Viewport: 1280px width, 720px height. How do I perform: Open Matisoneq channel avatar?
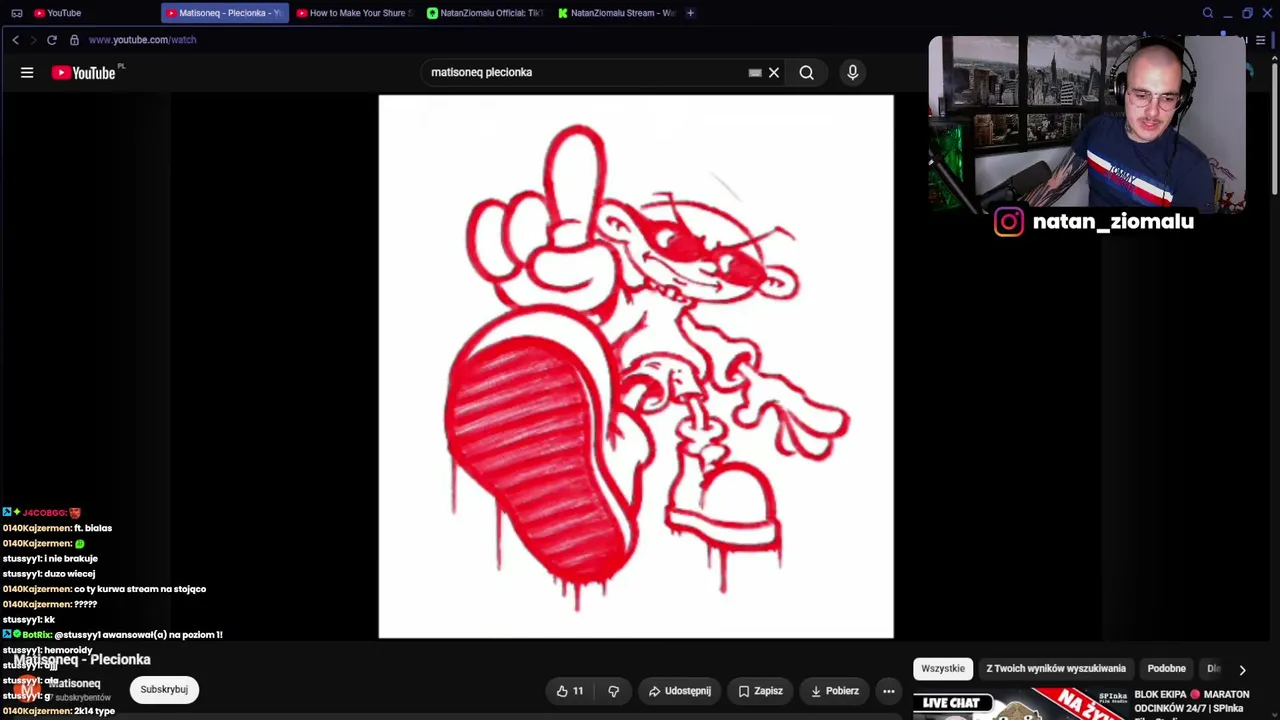coord(27,687)
